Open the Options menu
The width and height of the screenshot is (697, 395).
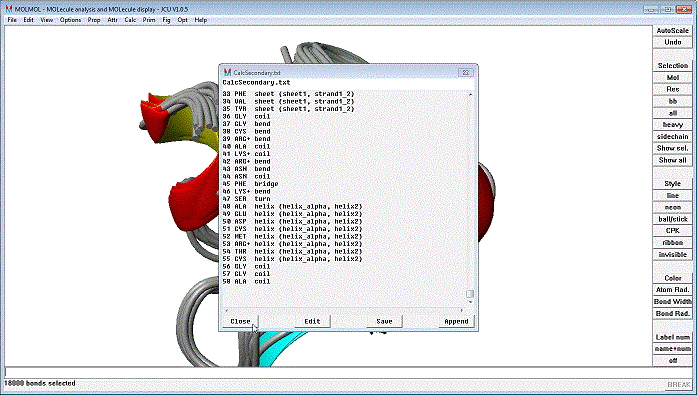[x=70, y=20]
